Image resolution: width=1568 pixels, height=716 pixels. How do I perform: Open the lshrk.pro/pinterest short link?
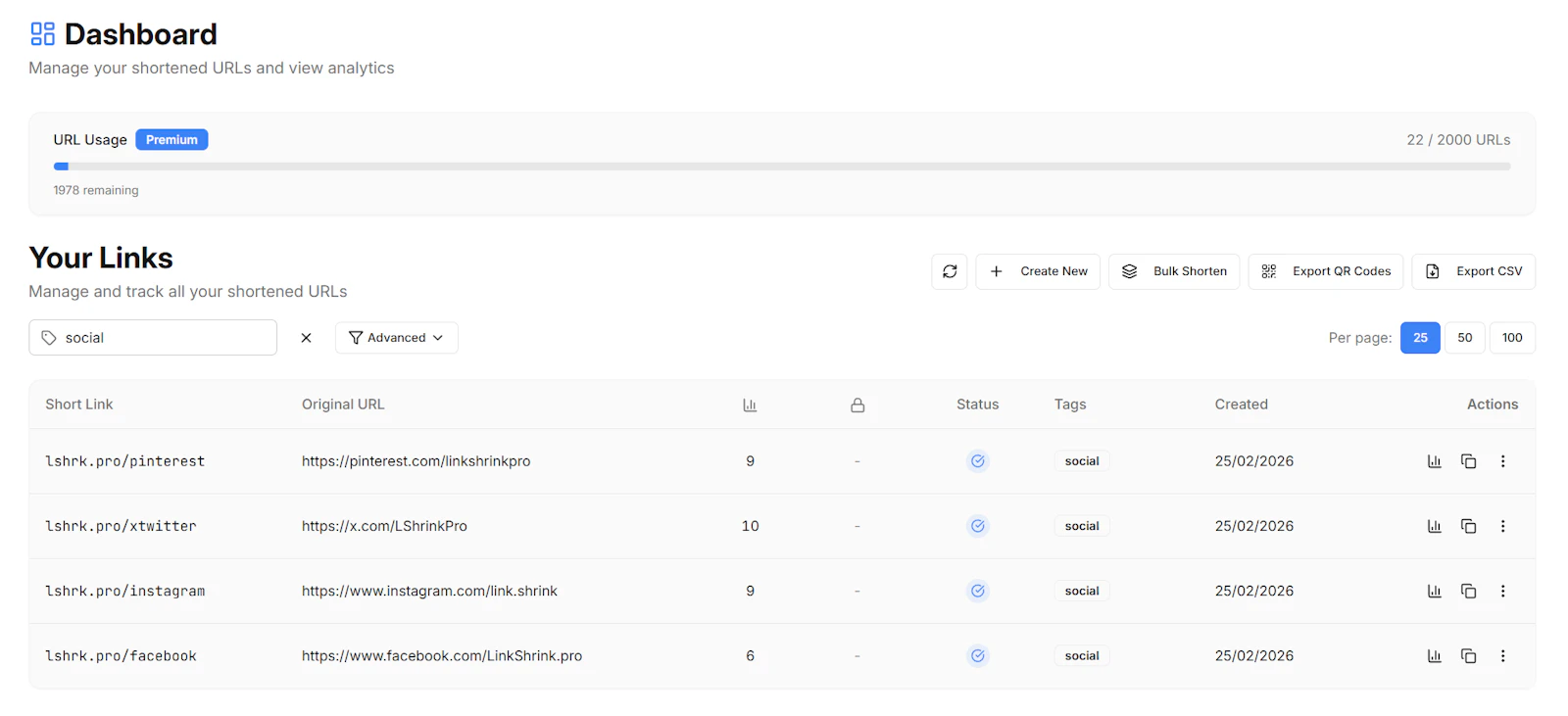click(x=125, y=461)
